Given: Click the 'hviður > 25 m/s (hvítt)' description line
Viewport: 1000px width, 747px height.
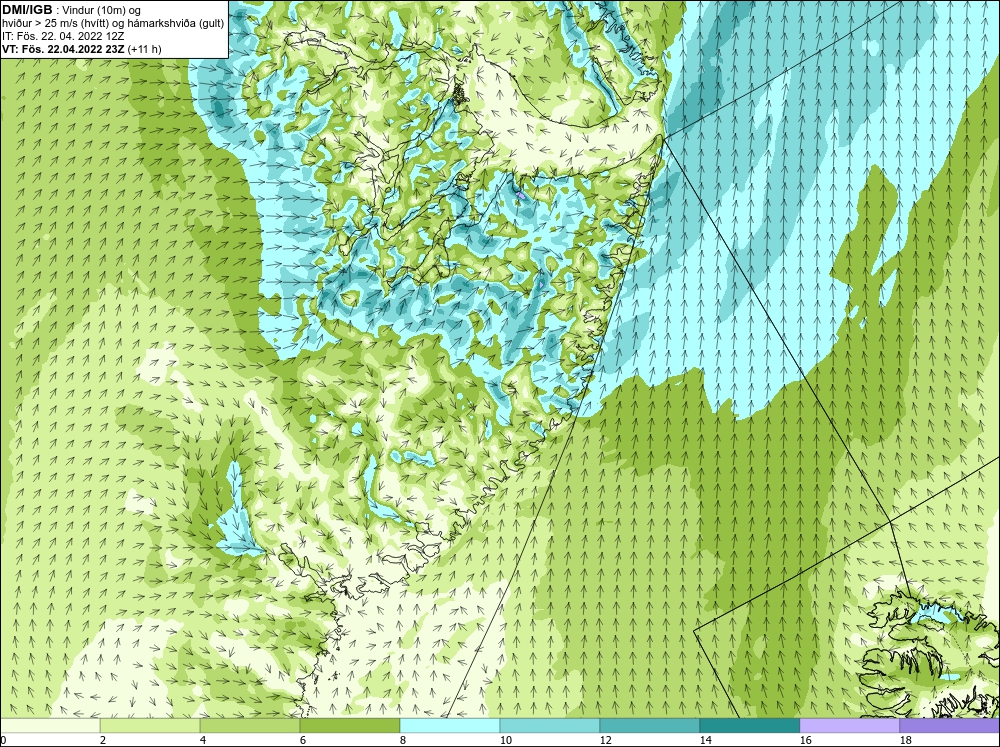Looking at the screenshot, I should tap(112, 23).
